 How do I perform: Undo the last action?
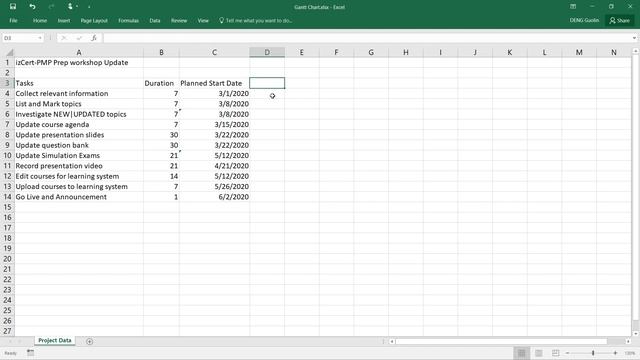[32, 7]
